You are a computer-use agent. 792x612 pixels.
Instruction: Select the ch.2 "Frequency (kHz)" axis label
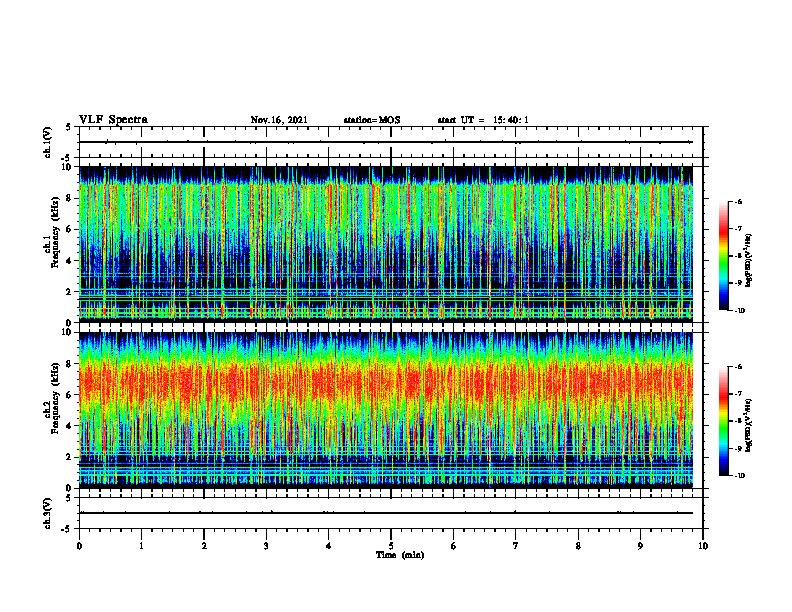click(x=56, y=398)
